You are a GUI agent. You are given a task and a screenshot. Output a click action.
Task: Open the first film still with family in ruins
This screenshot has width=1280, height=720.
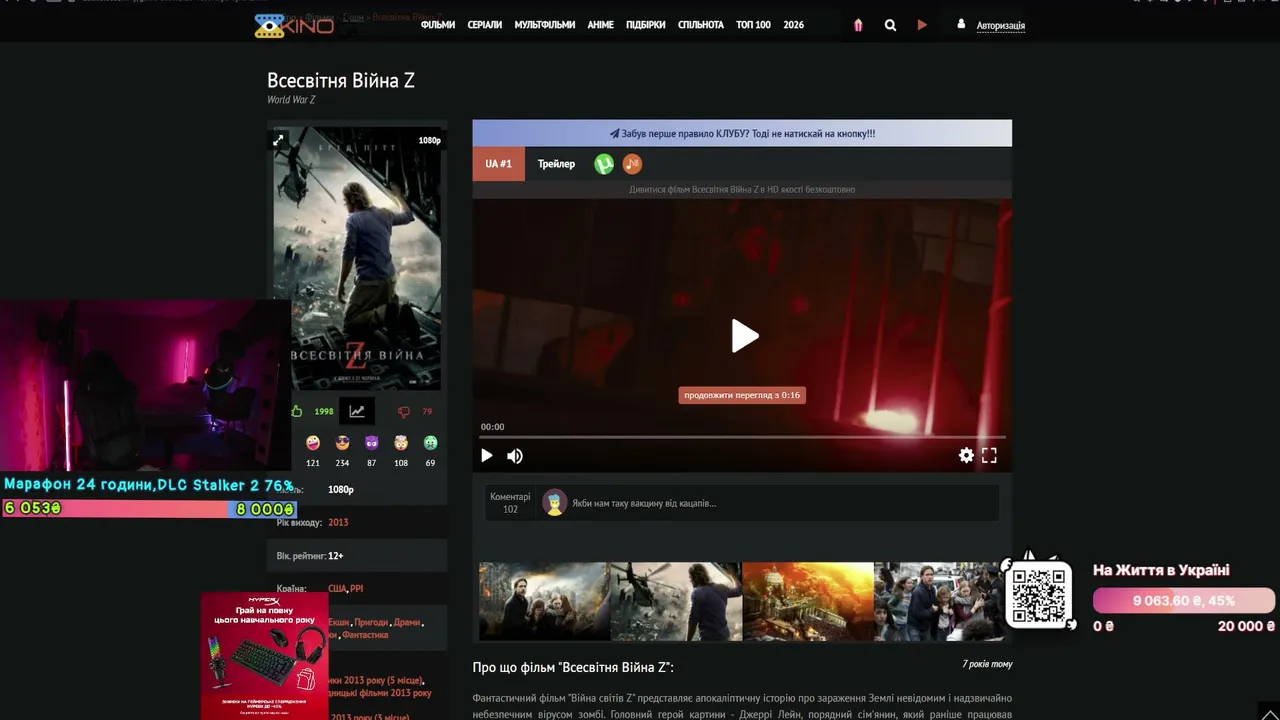[544, 601]
